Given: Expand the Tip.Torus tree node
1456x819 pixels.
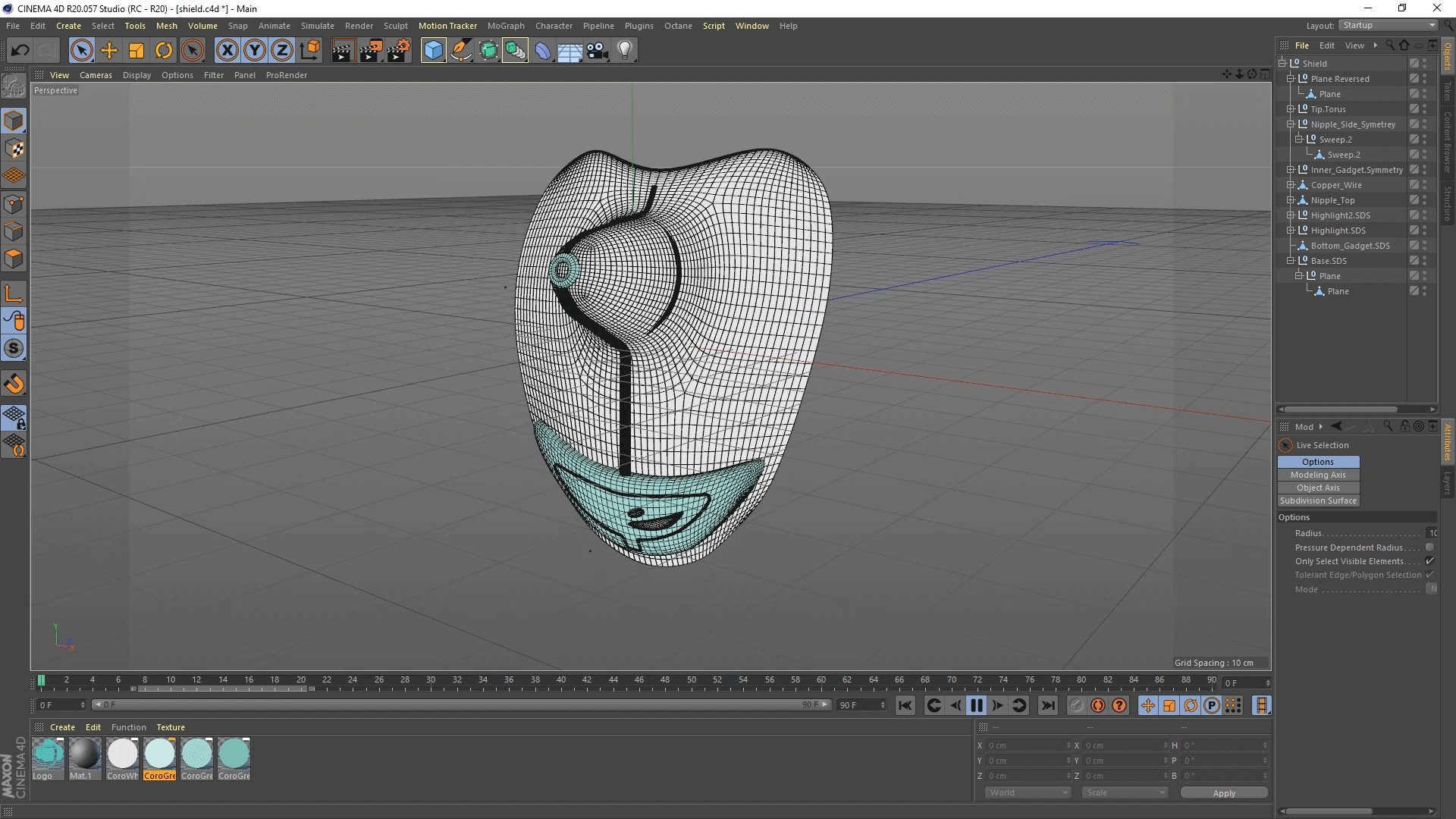Looking at the screenshot, I should coord(1290,109).
